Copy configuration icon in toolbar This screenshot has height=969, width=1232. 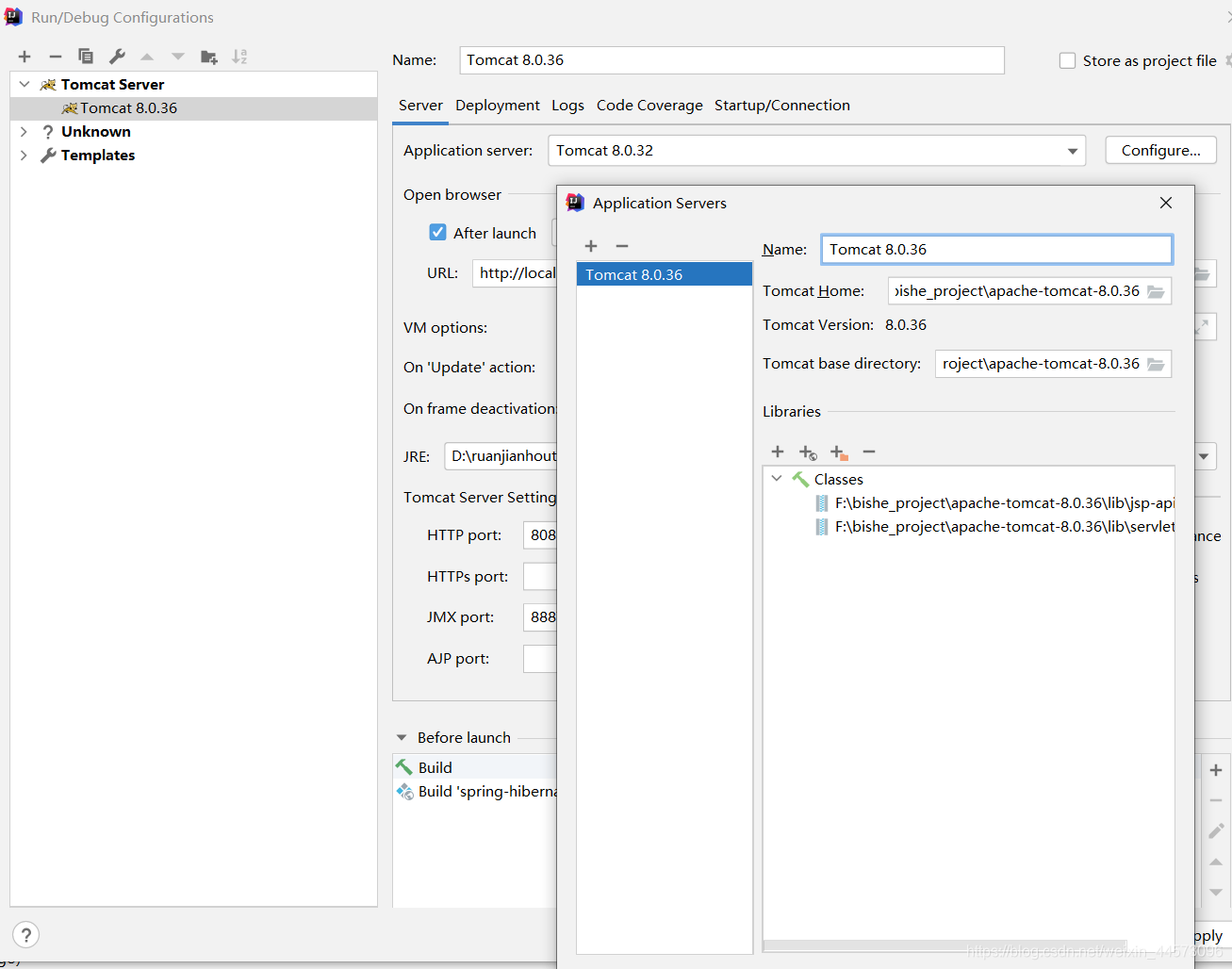86,57
